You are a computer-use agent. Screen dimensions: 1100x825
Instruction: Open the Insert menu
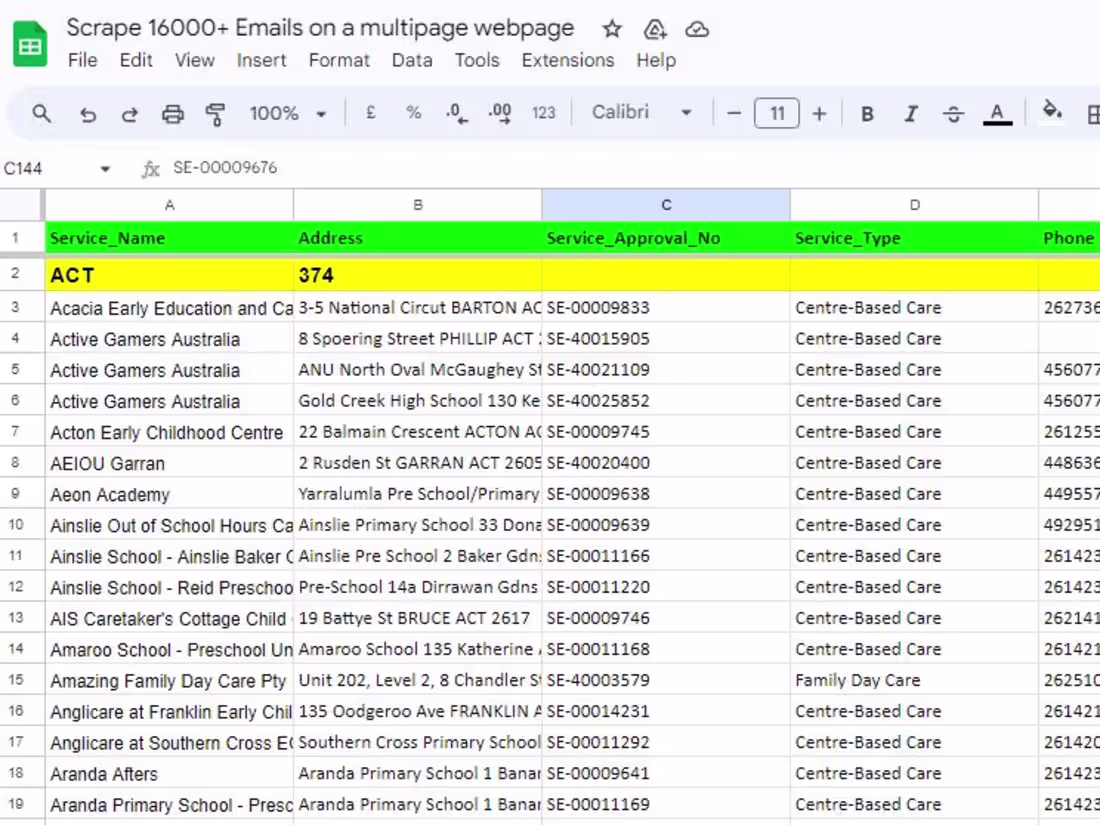click(261, 60)
